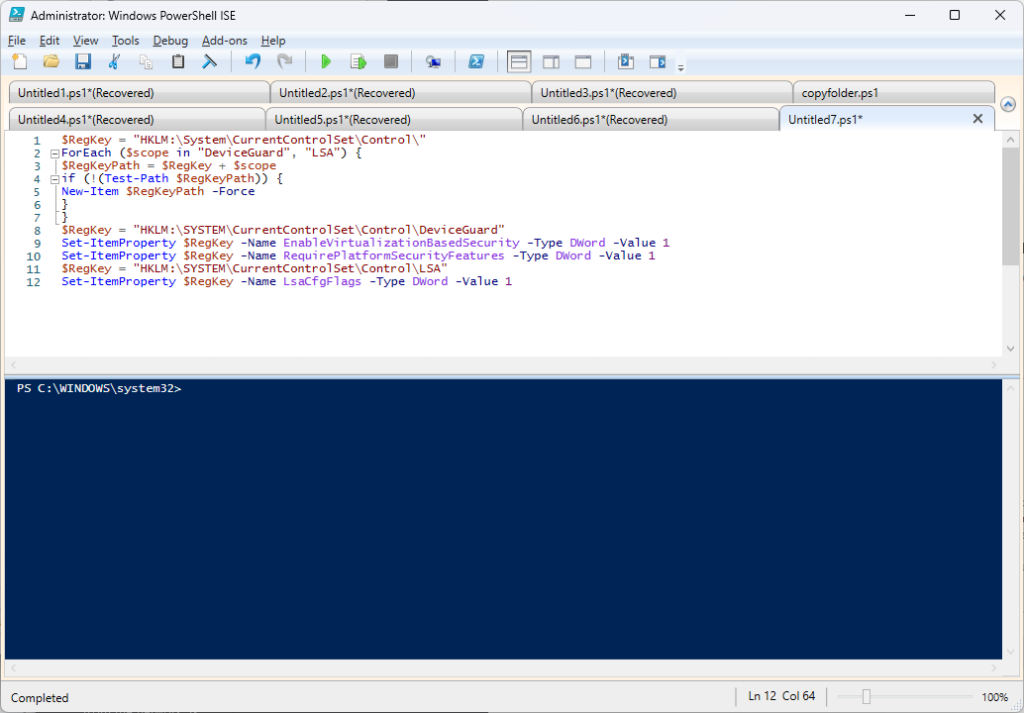The image size is (1024, 713).
Task: Open New Remote PowerShell Tab icon
Action: point(433,62)
